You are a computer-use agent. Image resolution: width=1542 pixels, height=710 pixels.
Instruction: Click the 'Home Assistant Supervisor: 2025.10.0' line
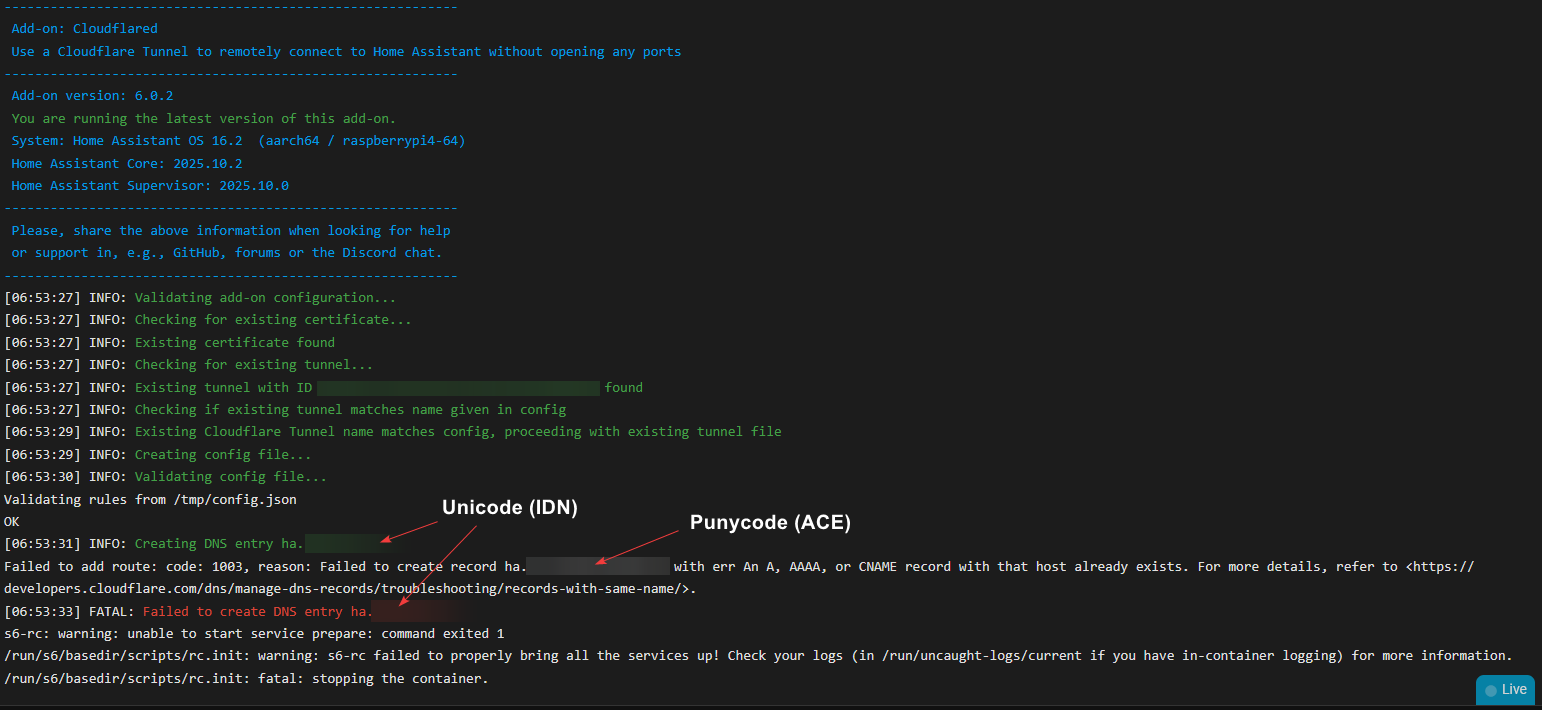pos(150,186)
